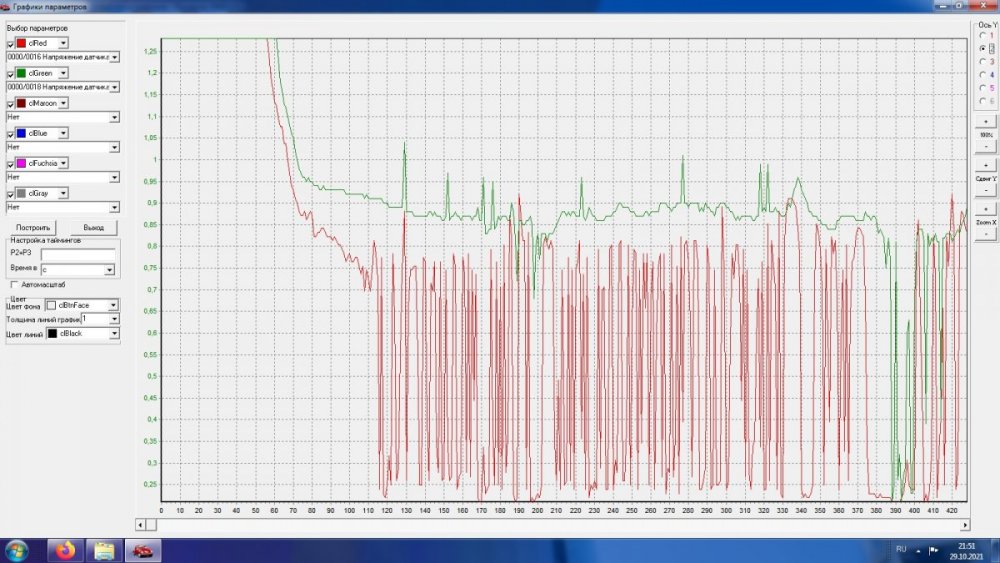The width and height of the screenshot is (1000, 563).
Task: Open the clRed color dropdown
Action: [x=63, y=43]
